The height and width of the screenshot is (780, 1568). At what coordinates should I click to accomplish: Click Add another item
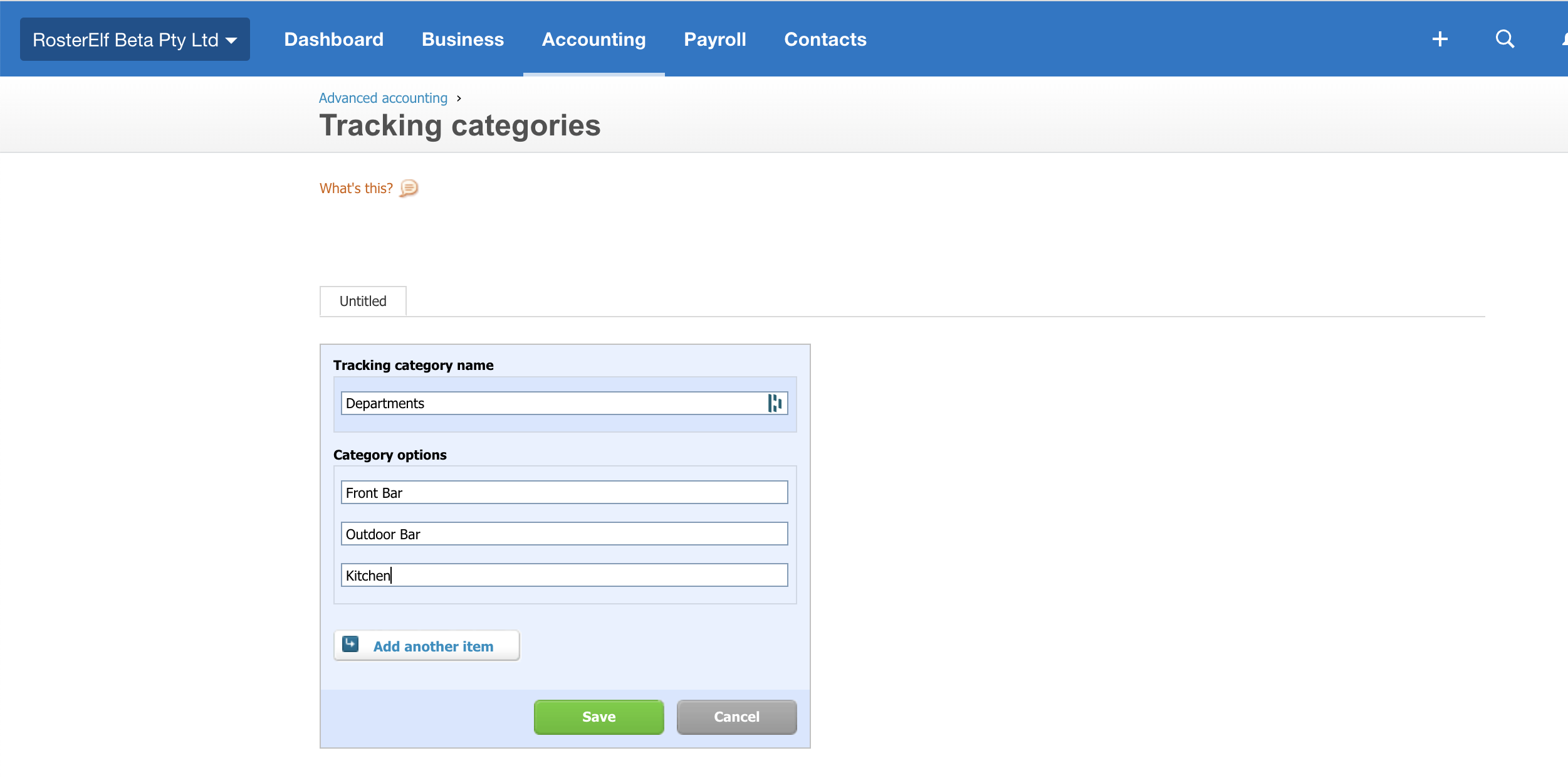[433, 645]
